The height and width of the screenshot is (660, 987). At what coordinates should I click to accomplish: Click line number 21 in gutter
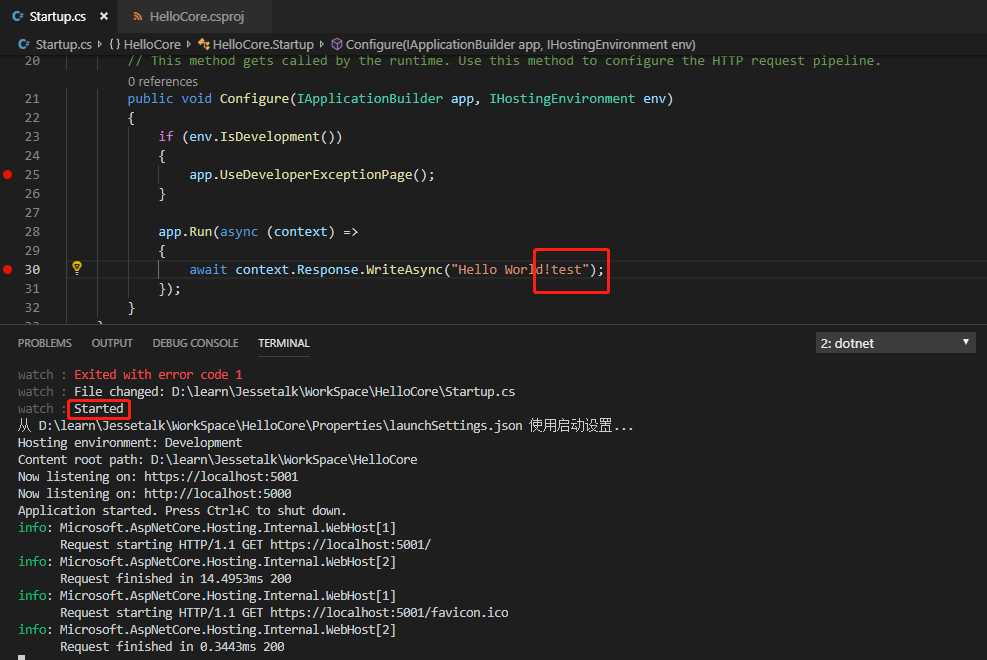tap(32, 99)
